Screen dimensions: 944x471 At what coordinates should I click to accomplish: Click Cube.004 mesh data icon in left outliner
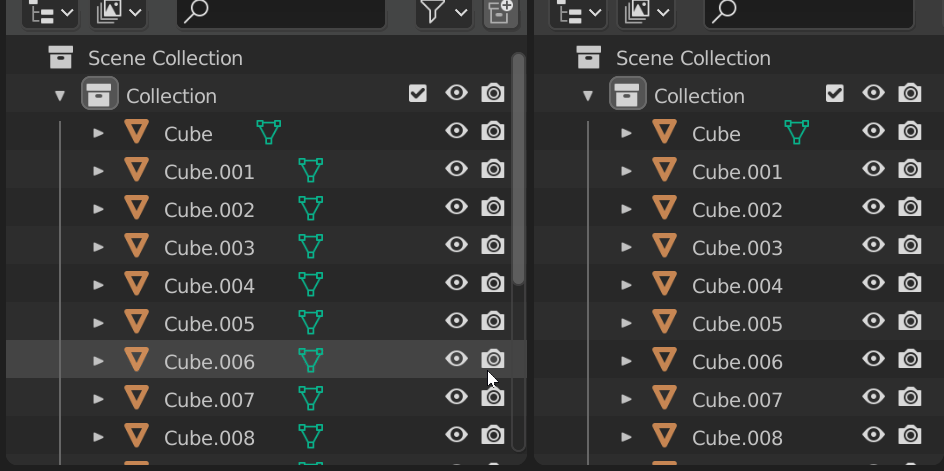311,284
